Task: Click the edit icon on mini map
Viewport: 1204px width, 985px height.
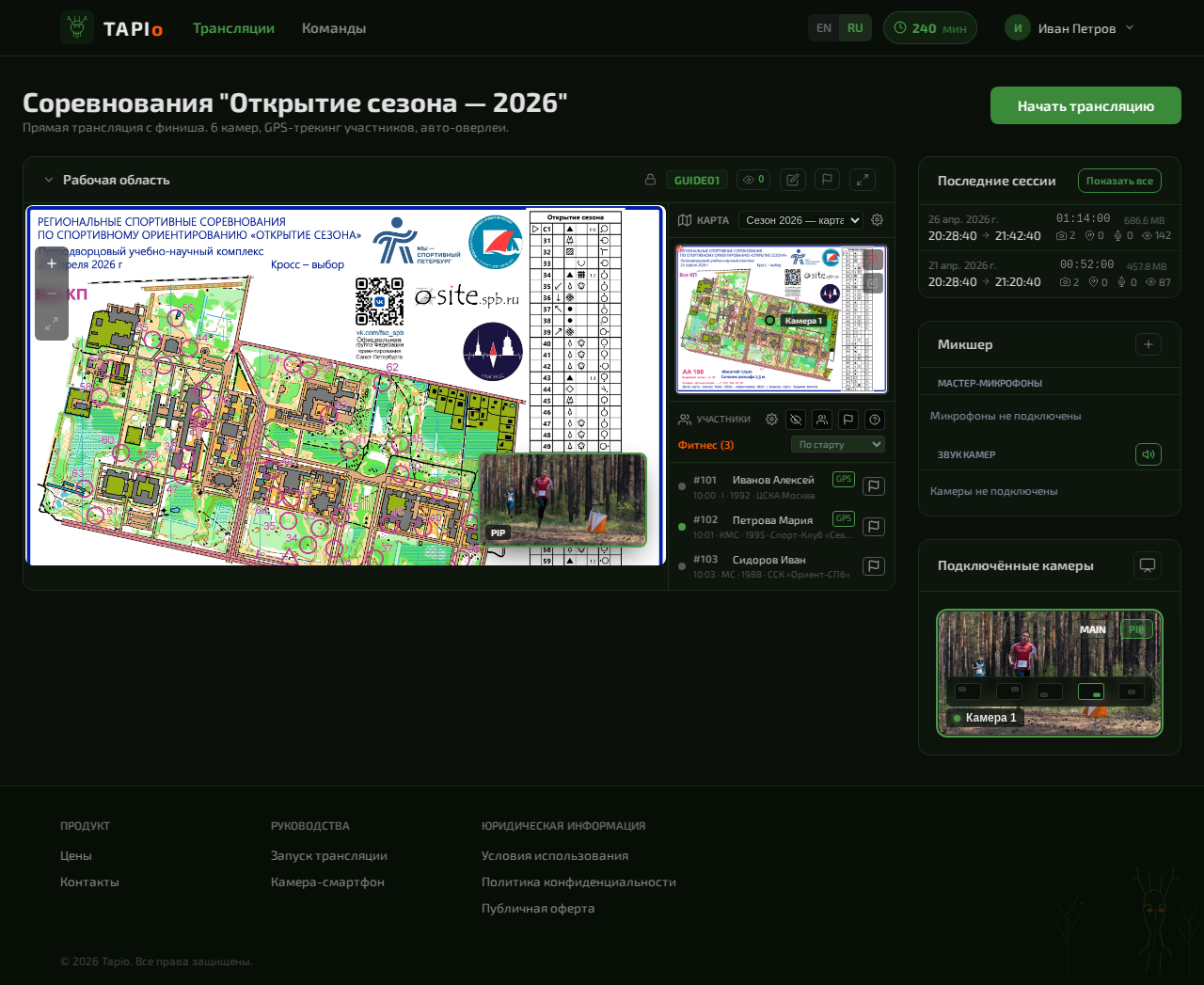Action: click(874, 282)
